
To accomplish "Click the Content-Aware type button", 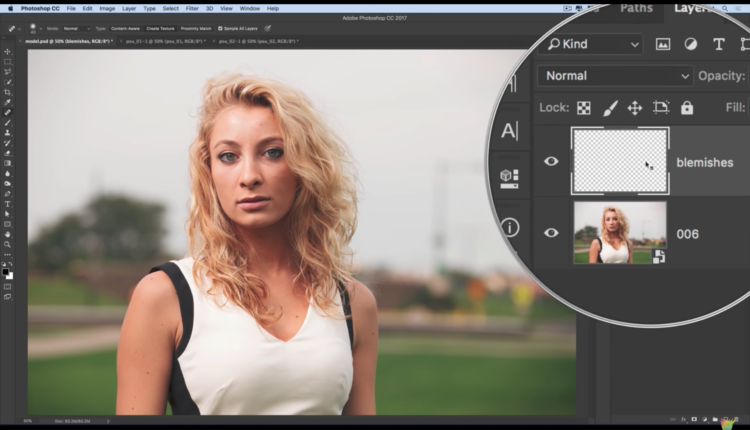I will (x=126, y=28).
